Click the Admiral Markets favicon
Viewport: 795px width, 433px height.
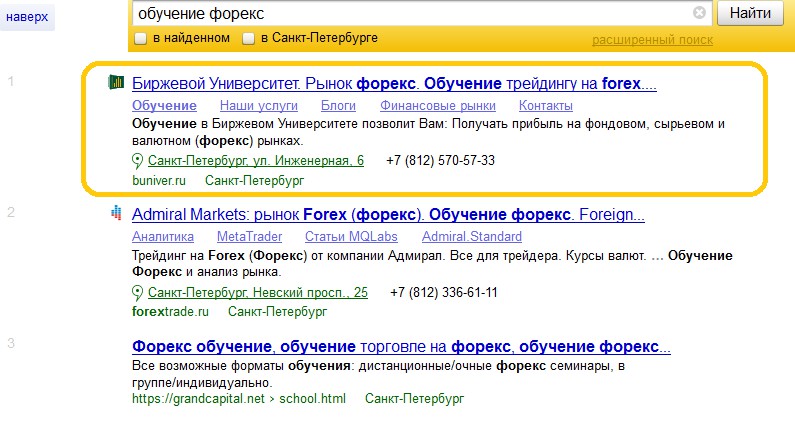[x=116, y=212]
